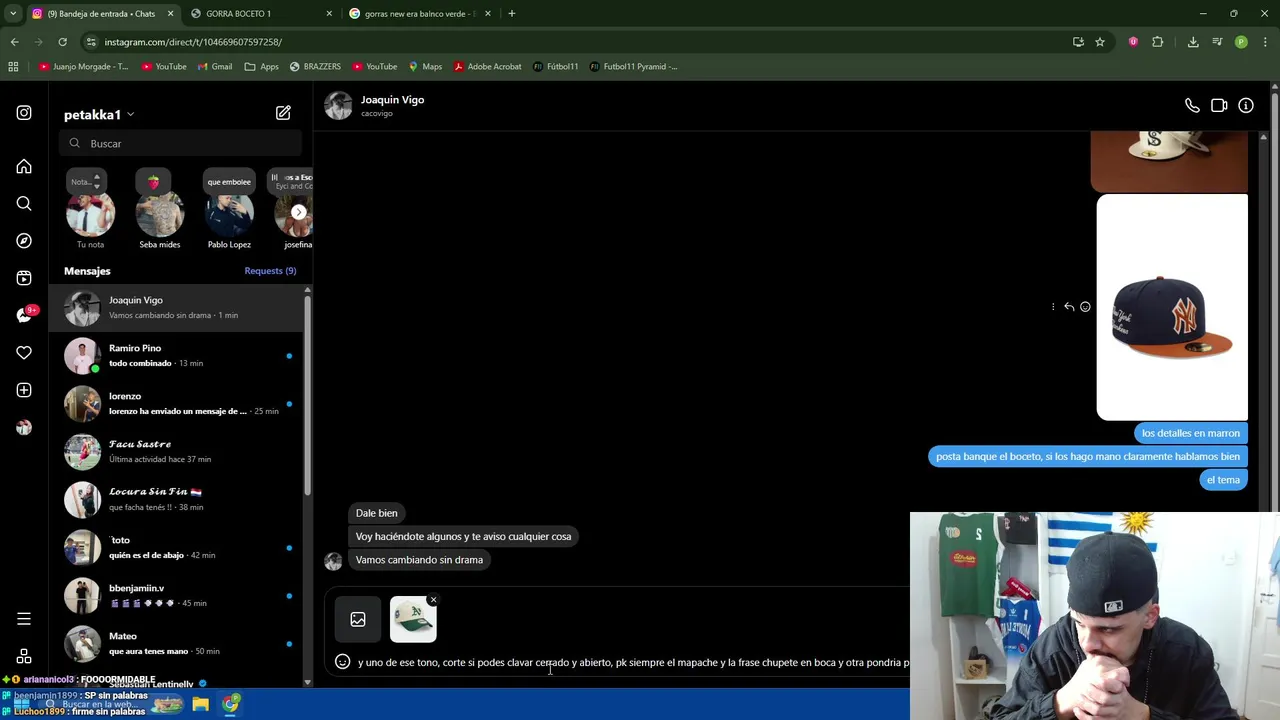Viewport: 1280px width, 720px height.
Task: Open the More hamburger menu icon
Action: [x=24, y=619]
